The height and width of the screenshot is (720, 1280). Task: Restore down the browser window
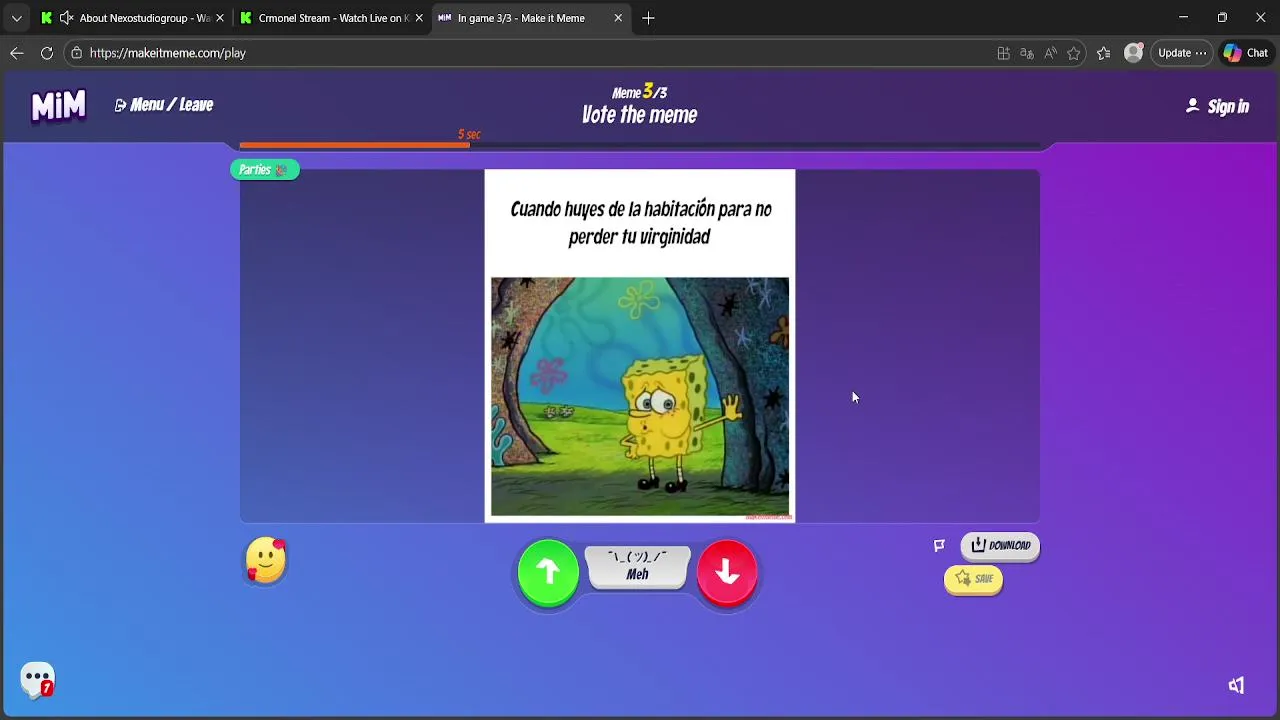pos(1222,18)
